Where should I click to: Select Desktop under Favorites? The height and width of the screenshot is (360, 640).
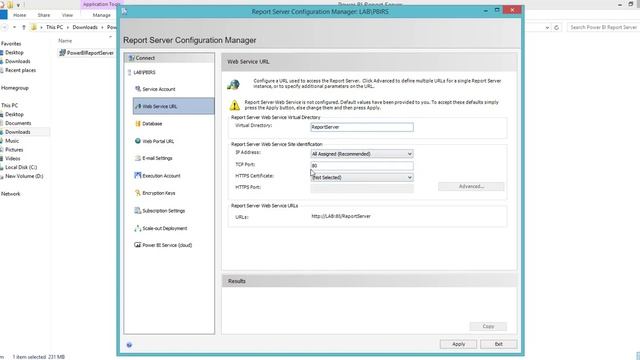click(14, 53)
